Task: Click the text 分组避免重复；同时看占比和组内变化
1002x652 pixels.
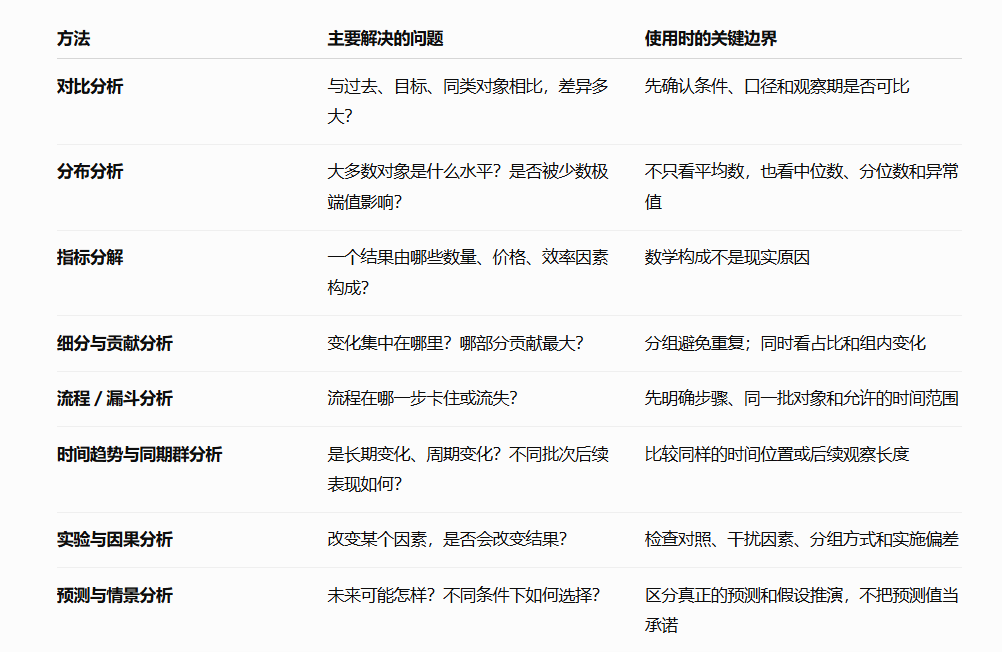Action: tap(785, 343)
